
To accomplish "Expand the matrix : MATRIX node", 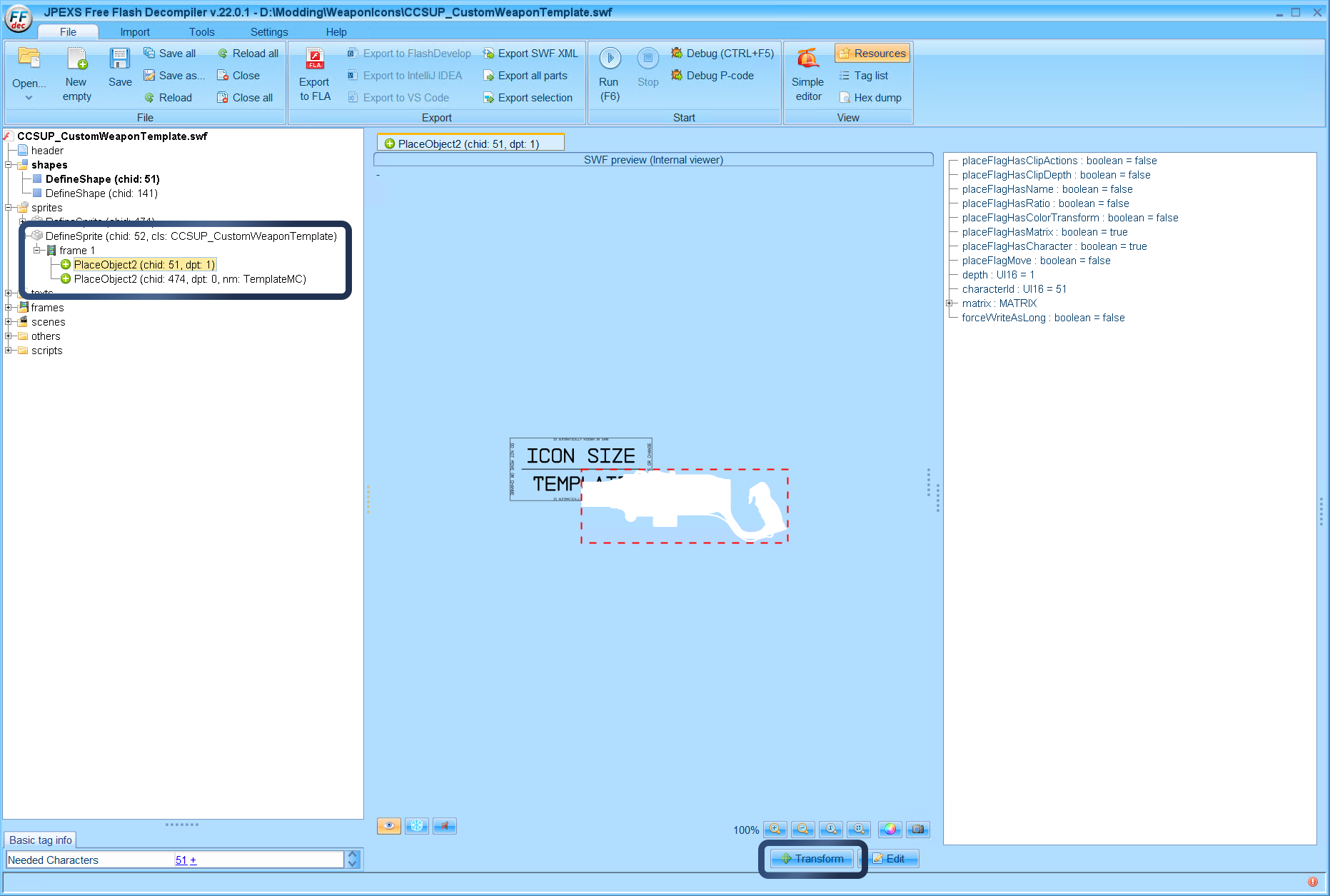I will pyautogui.click(x=949, y=303).
